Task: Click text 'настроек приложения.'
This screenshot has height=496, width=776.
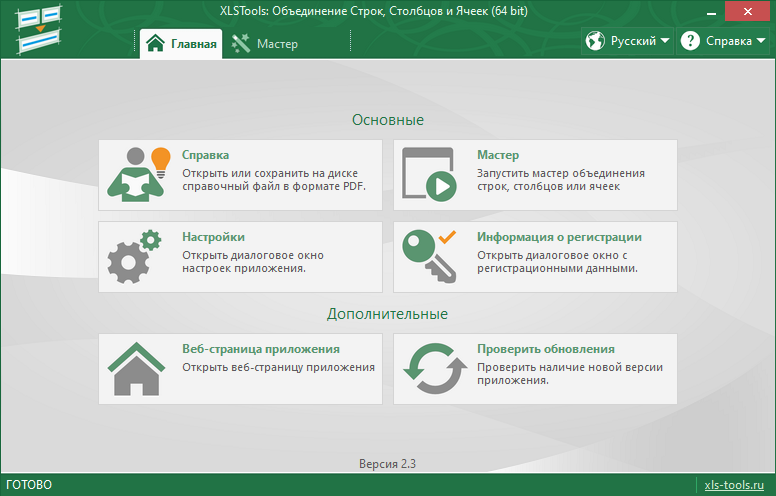Action: [x=244, y=268]
